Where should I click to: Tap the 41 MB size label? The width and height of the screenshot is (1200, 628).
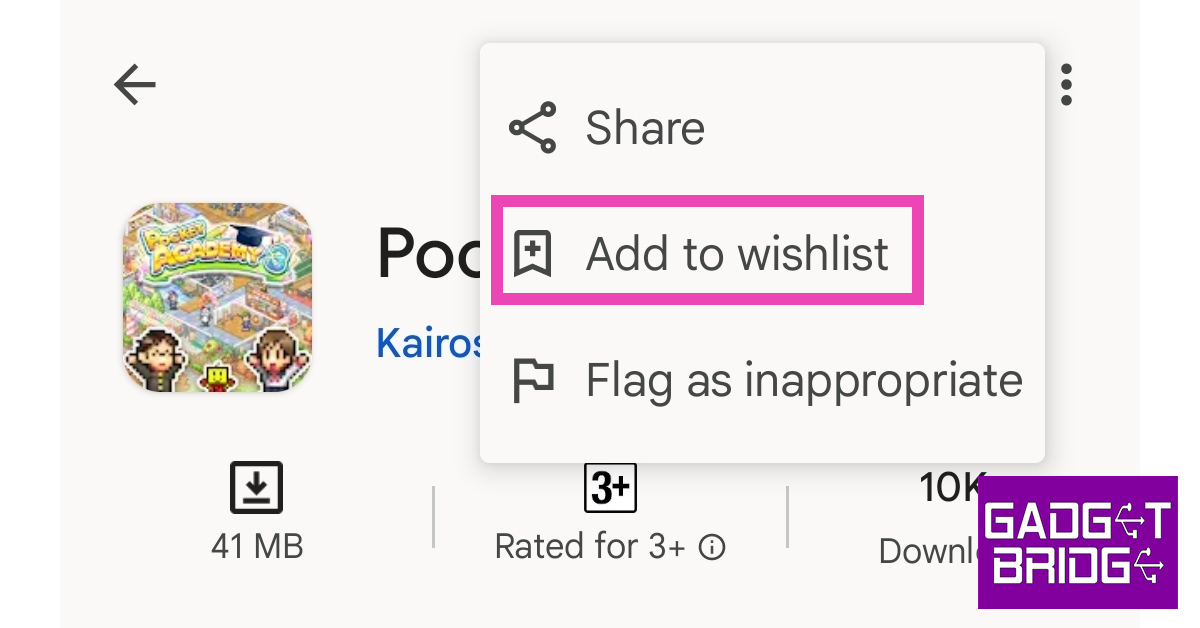click(257, 547)
